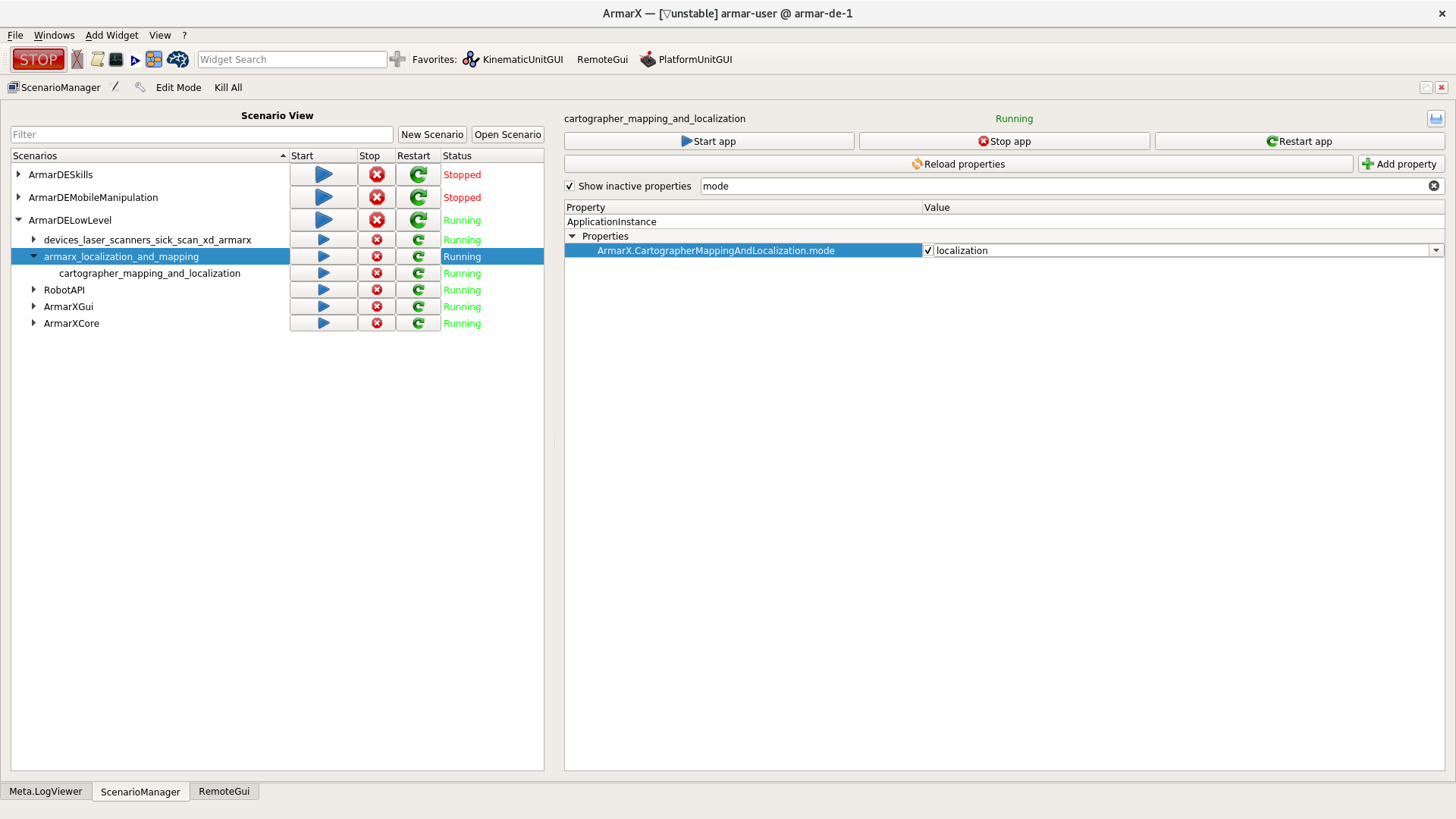Launch the KinematicUnitGUI favorite
The image size is (1456, 819).
(x=513, y=59)
